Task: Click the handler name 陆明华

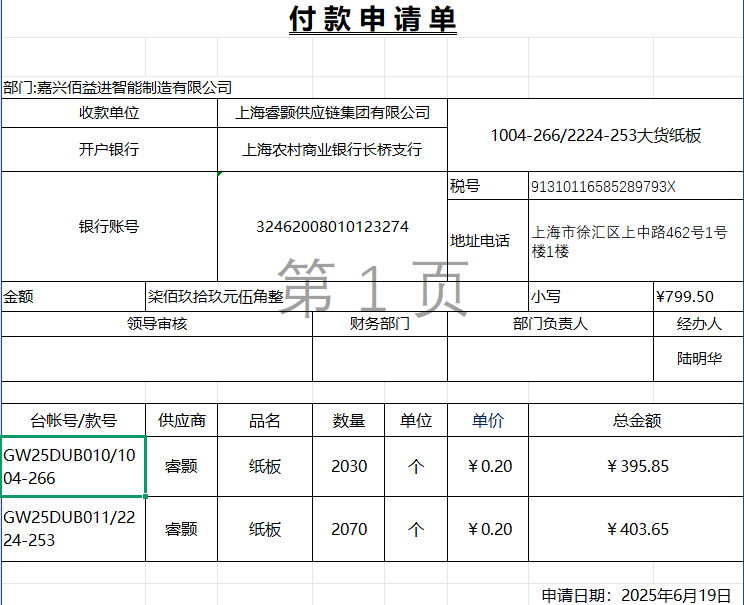Action: pos(698,358)
